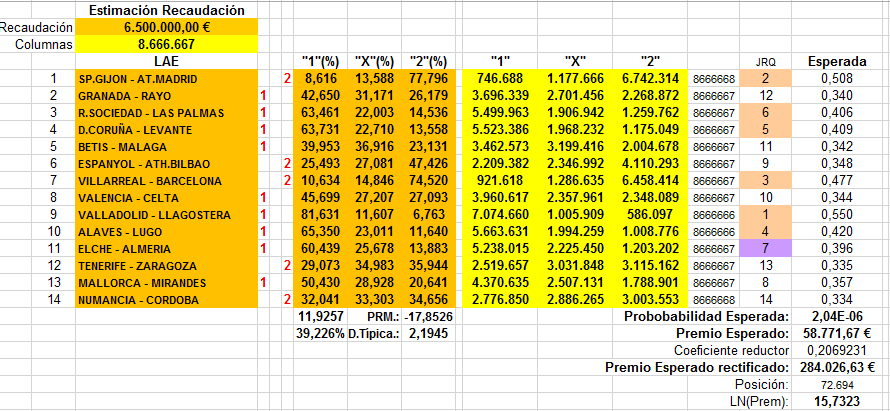The image size is (890, 411).
Task: Select the Posición value 72.694
Action: pos(837,384)
